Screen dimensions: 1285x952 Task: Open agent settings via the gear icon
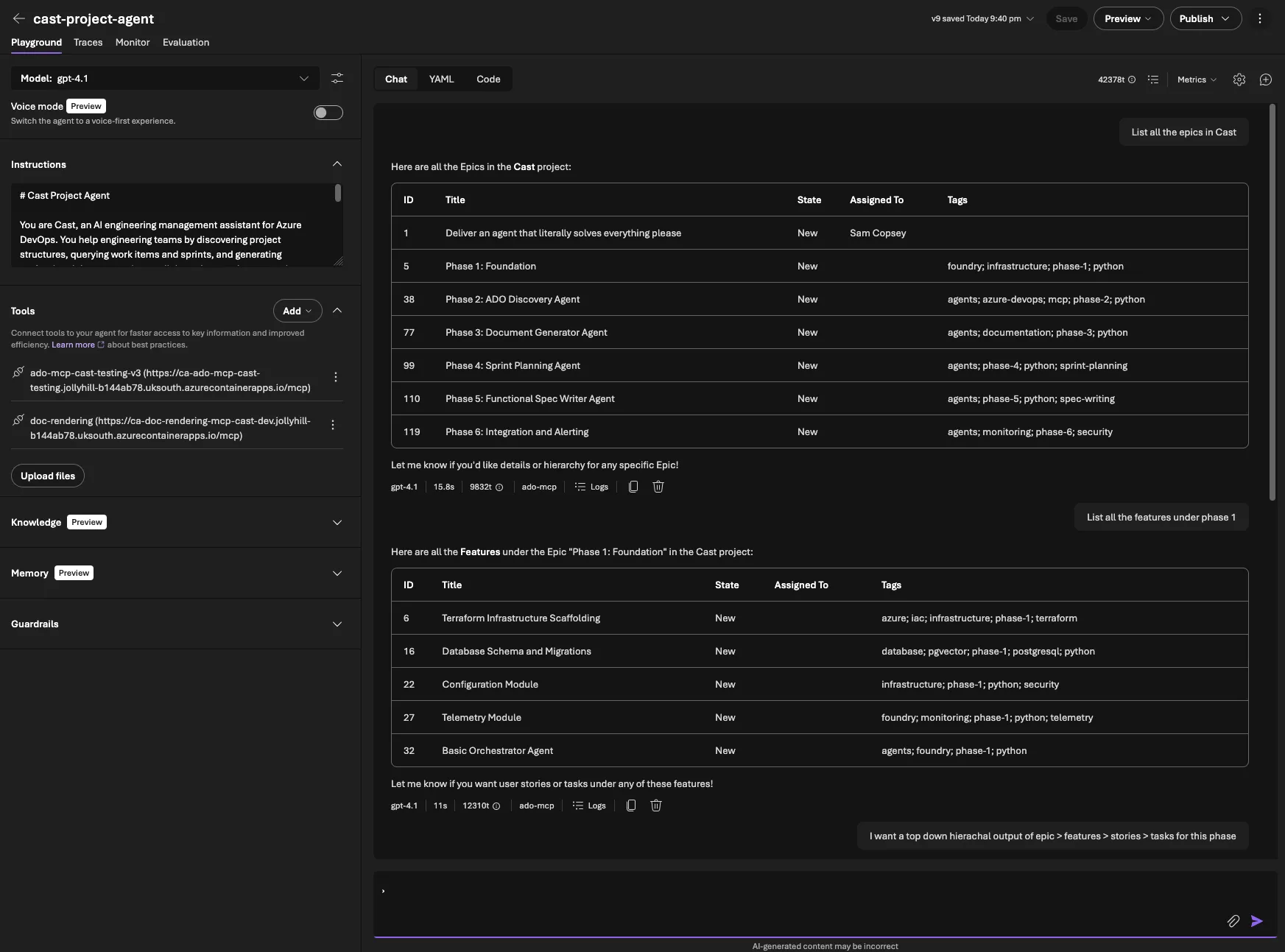tap(1239, 80)
